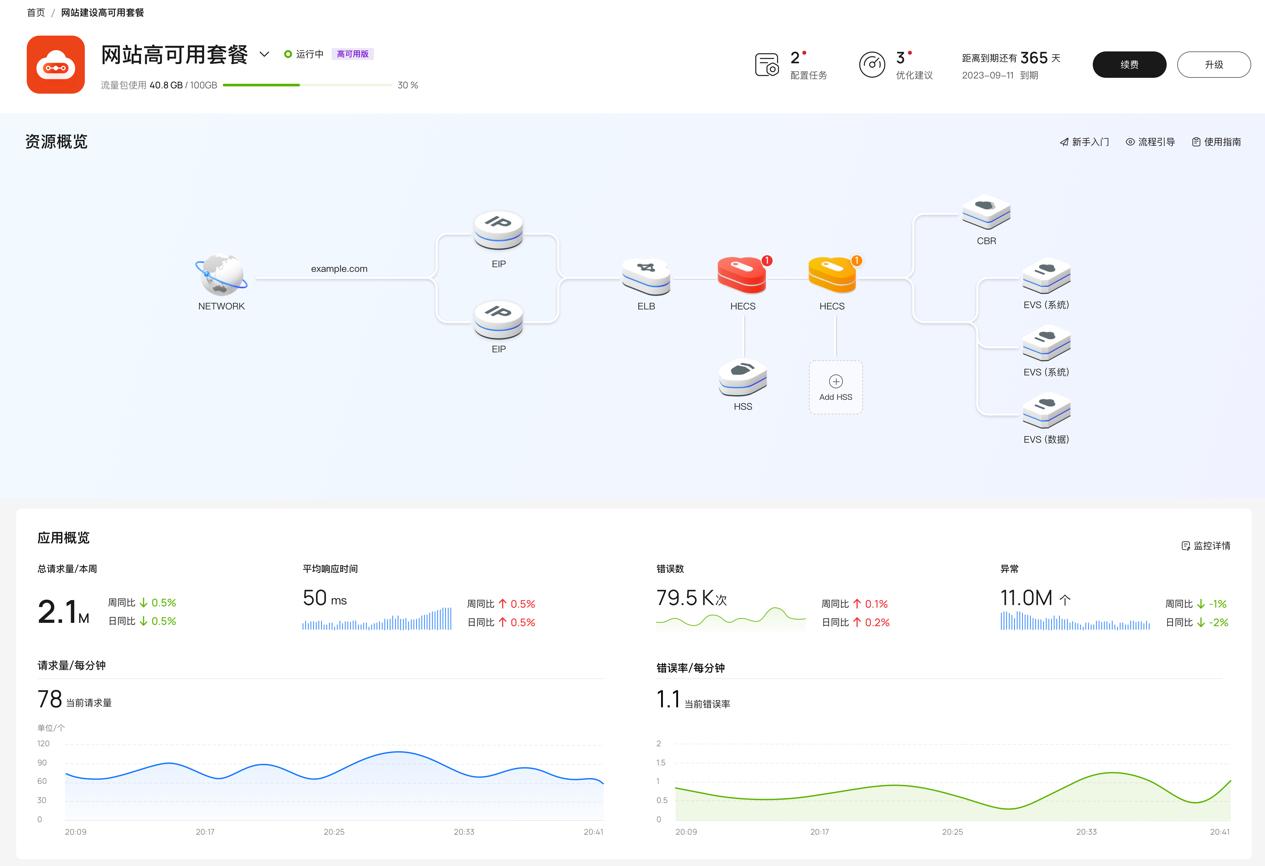1265x866 pixels.
Task: Open the 优化建议 gauge icon
Action: coord(872,63)
